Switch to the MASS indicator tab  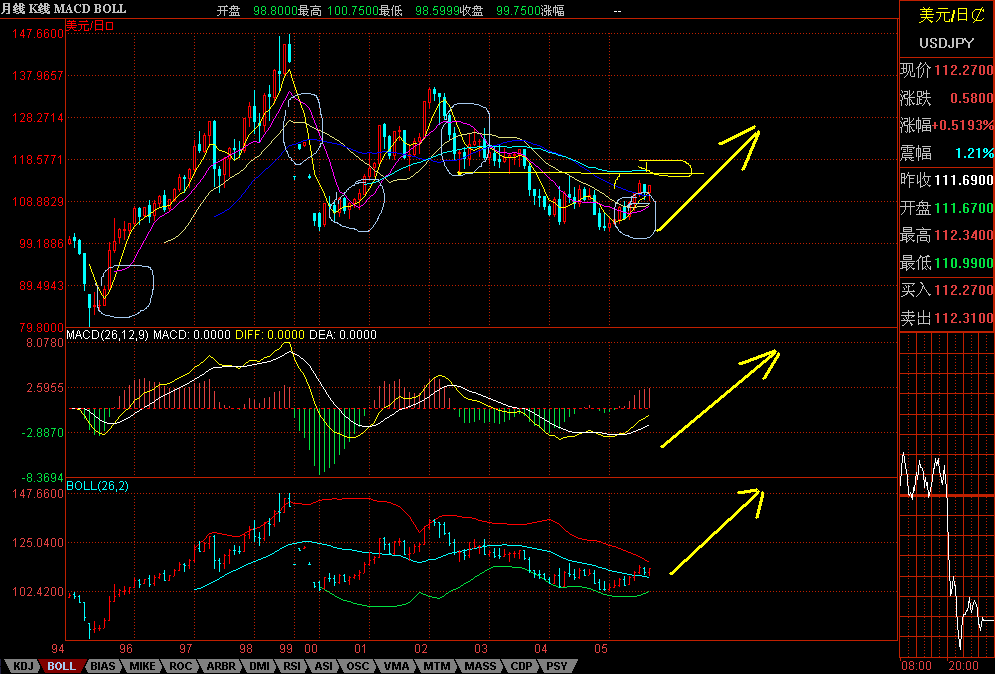pos(480,666)
